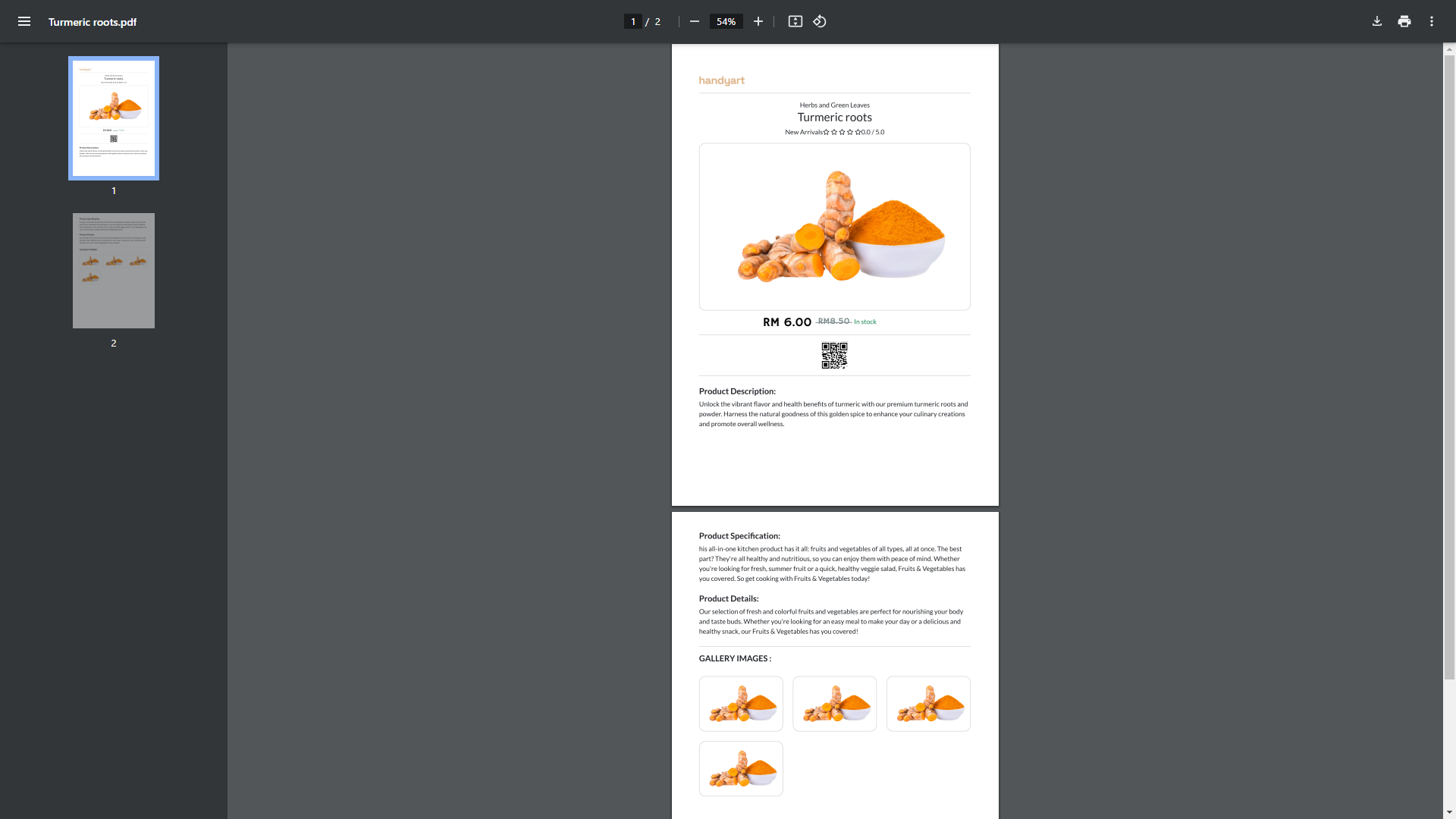1456x819 pixels.
Task: Click the current page number field
Action: pyautogui.click(x=632, y=21)
